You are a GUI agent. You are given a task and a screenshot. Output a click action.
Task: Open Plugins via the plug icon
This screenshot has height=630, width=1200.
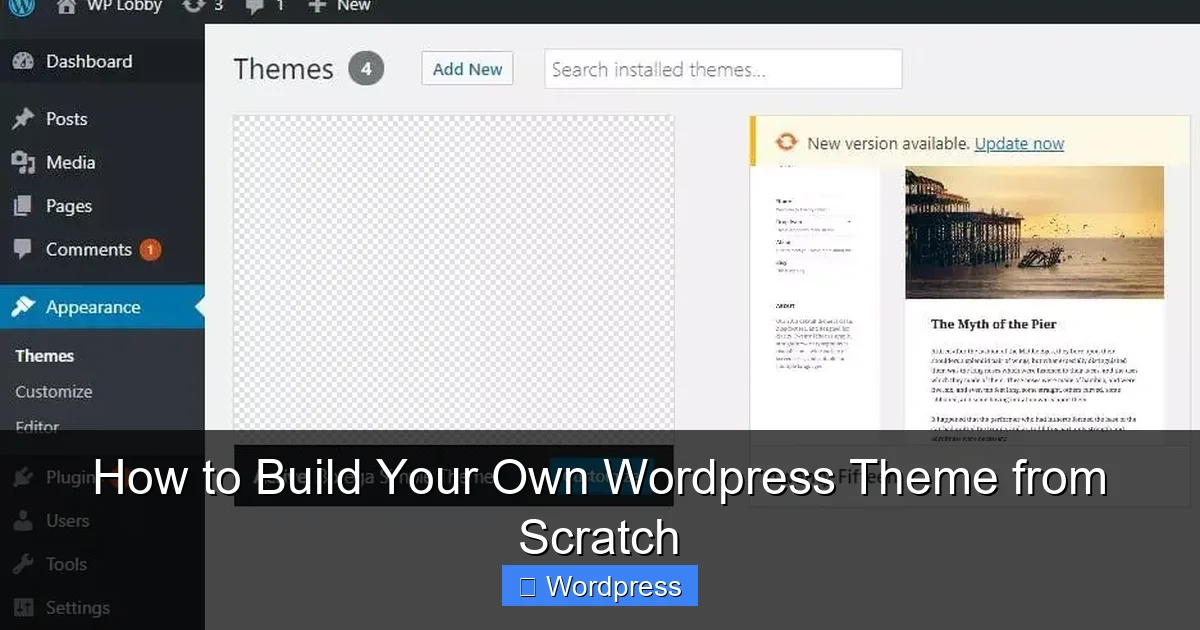tap(24, 477)
